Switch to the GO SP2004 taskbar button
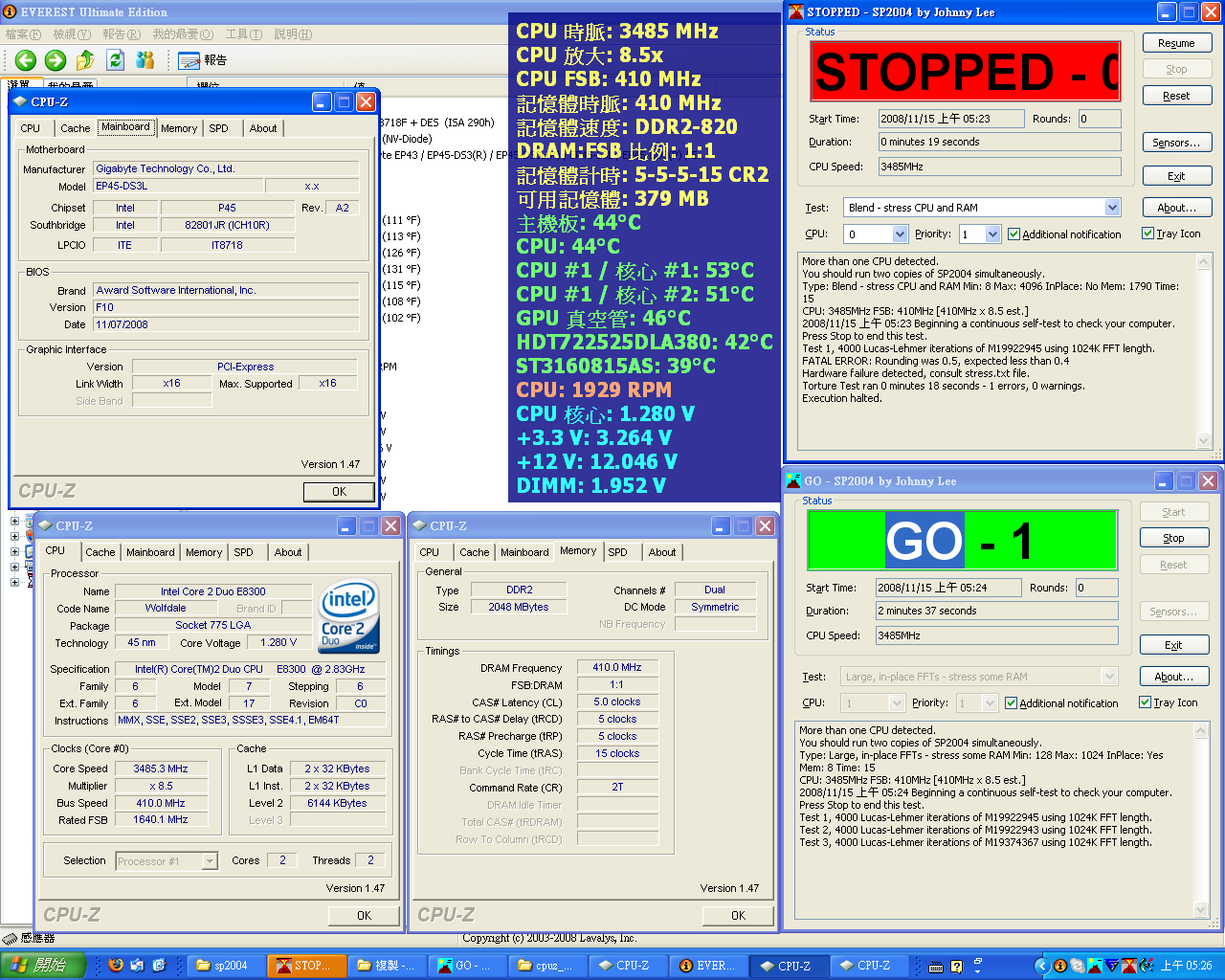Viewport: 1225px width, 980px height. coord(467,966)
